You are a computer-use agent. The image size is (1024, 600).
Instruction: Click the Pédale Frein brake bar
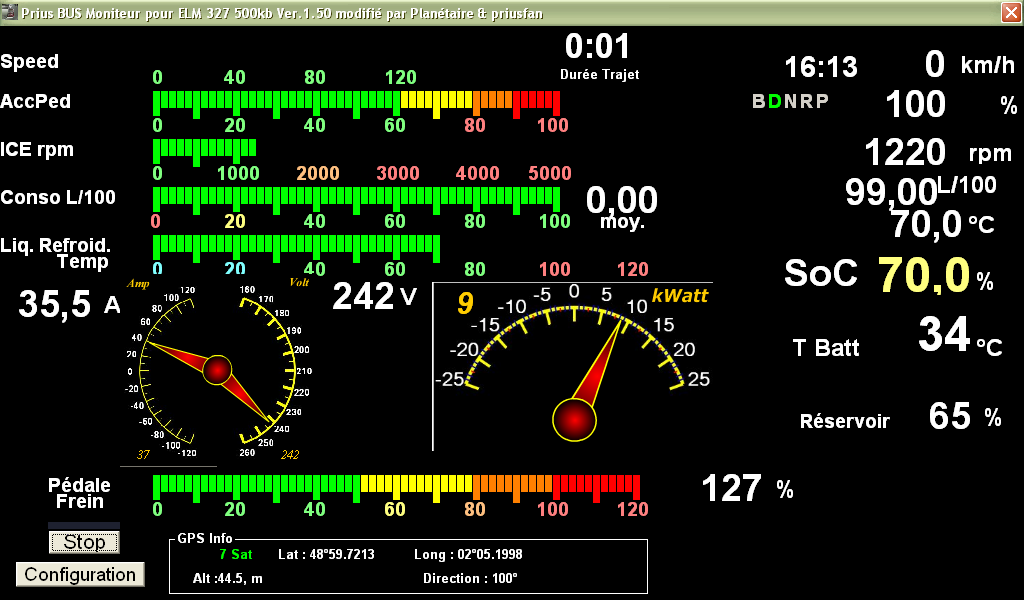(395, 485)
